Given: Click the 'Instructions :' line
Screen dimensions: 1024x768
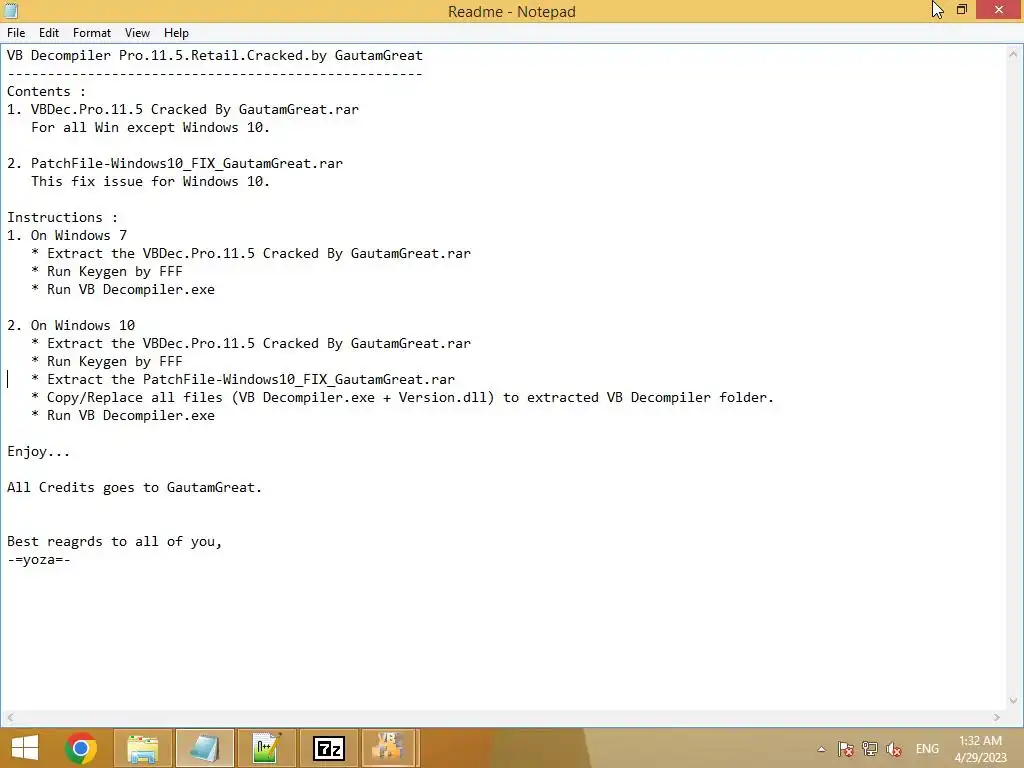Looking at the screenshot, I should coord(63,217).
